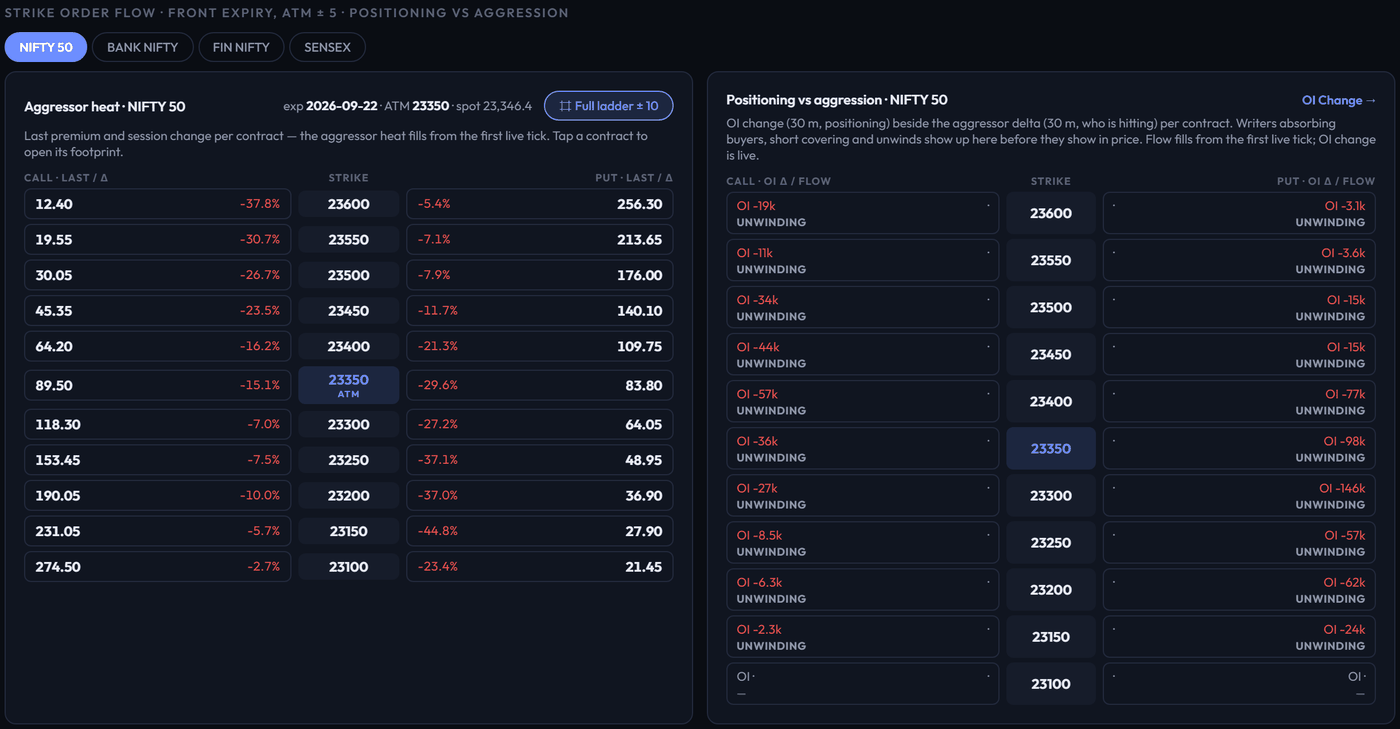Open the 23500 call contract at 30.05
The image size is (1400, 729).
[158, 275]
